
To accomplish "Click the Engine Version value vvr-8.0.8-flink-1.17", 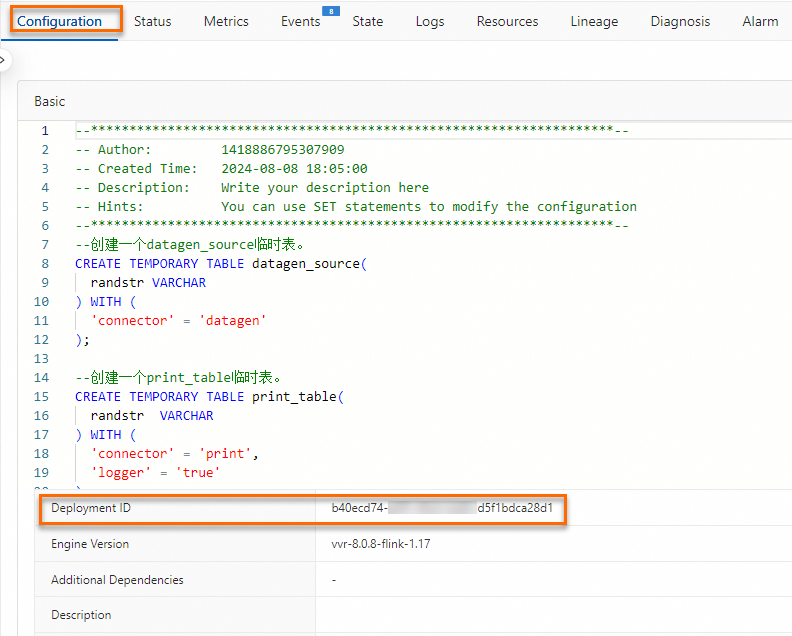I will (x=381, y=544).
